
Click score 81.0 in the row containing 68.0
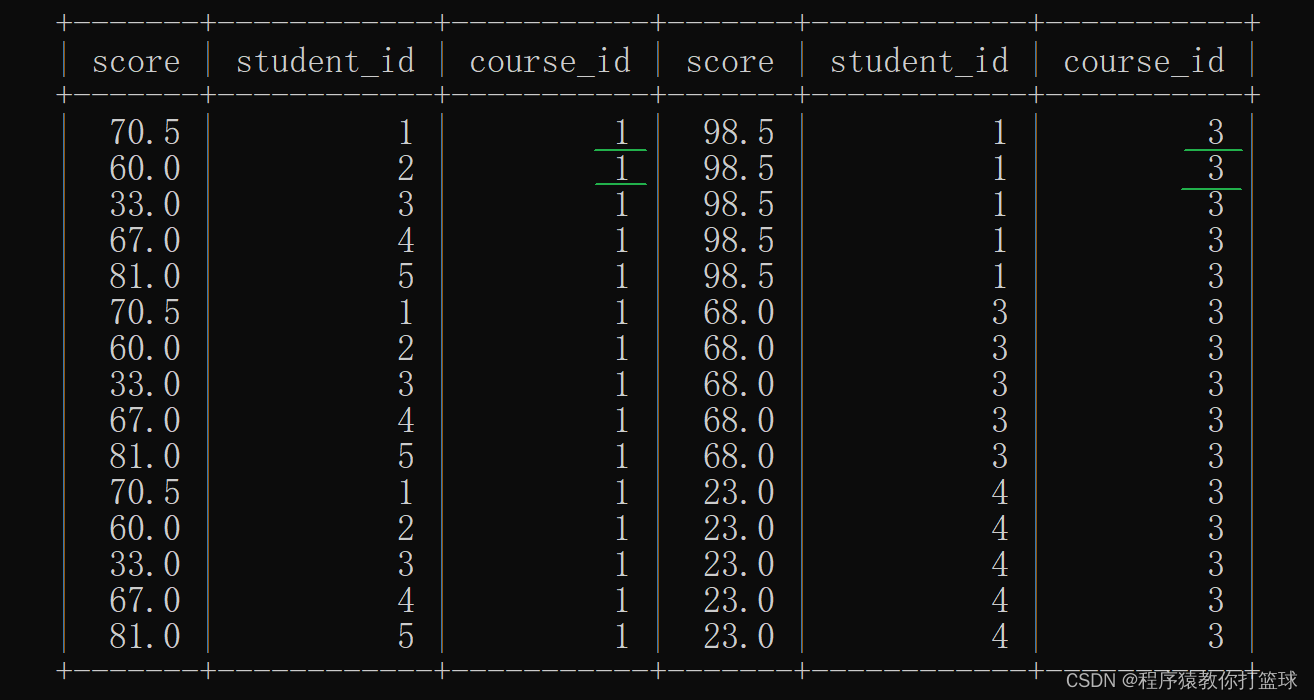[145, 457]
